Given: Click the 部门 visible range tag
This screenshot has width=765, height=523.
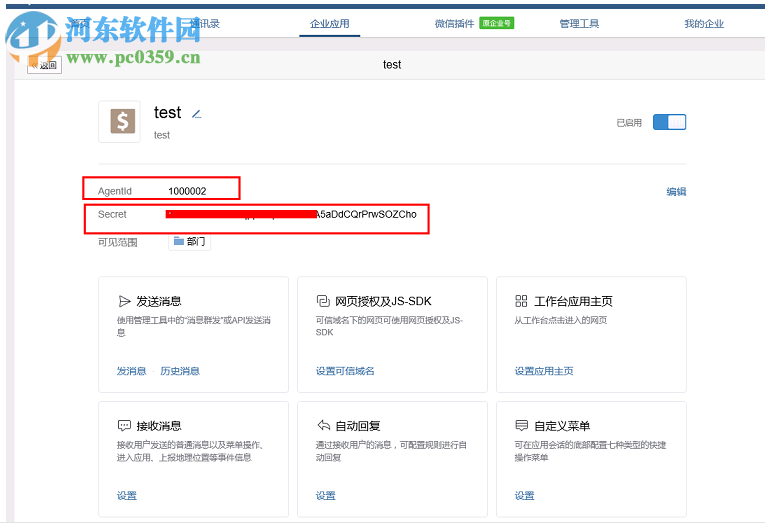Looking at the screenshot, I should tap(190, 241).
